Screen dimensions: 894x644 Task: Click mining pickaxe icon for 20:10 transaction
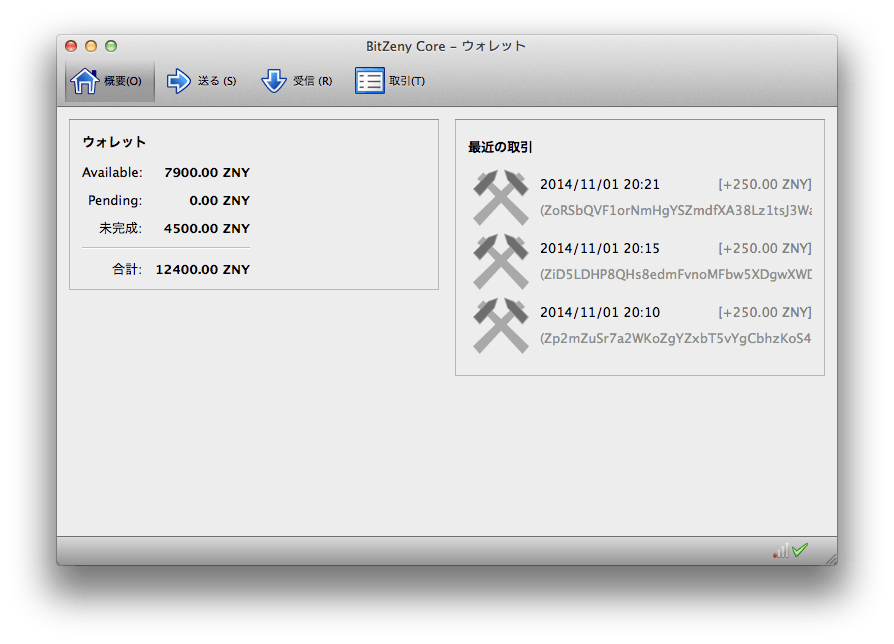[x=500, y=325]
